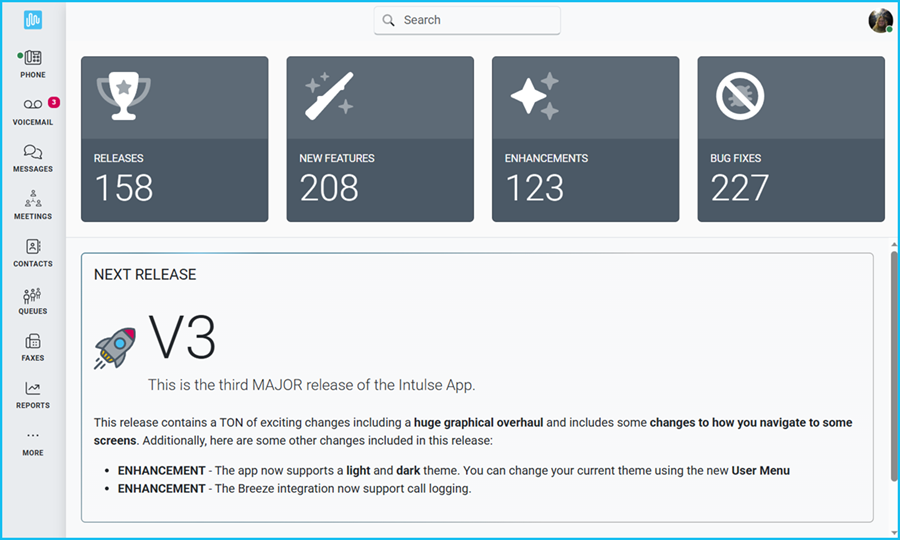The height and width of the screenshot is (540, 900).
Task: Select the Queues sidebar icon
Action: click(x=33, y=299)
